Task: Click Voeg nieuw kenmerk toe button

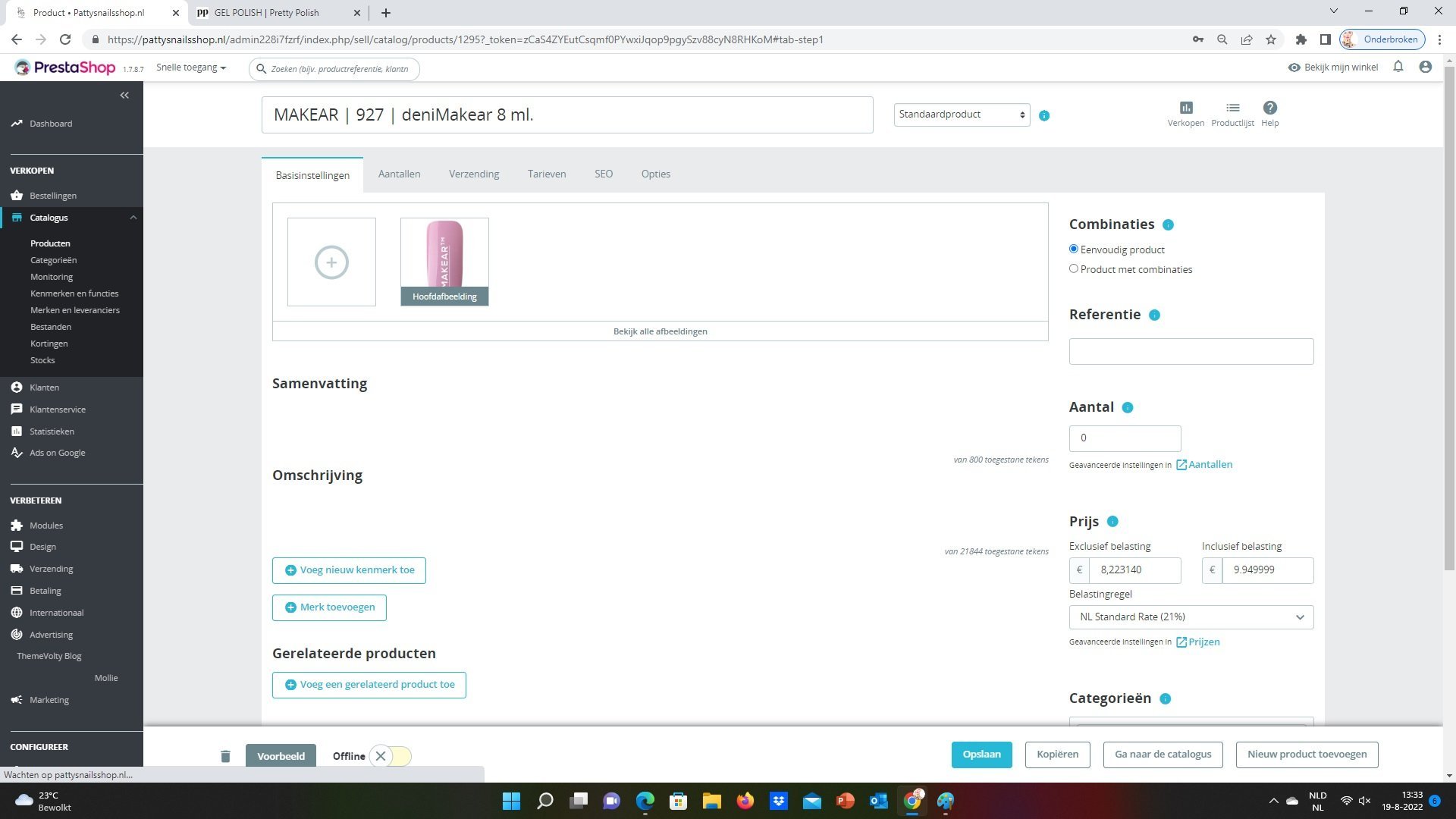Action: click(349, 570)
